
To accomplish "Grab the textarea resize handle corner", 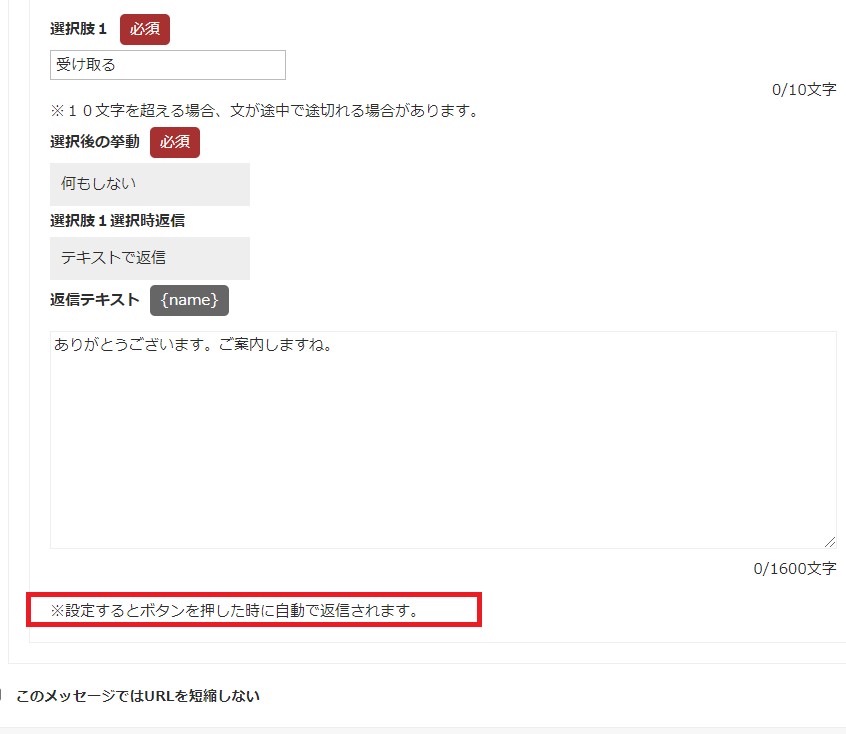I will [x=830, y=542].
